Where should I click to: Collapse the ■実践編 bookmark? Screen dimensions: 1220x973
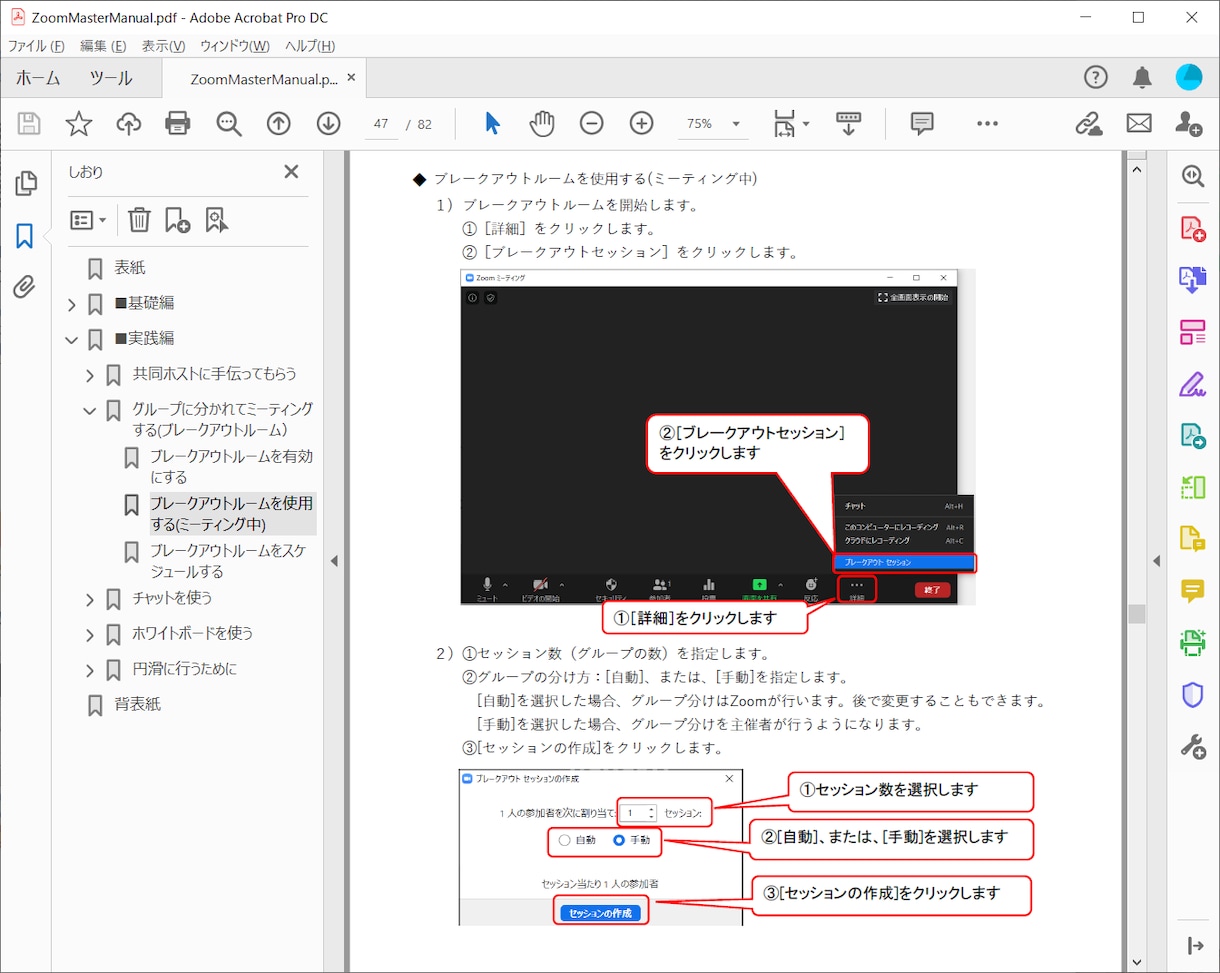(x=71, y=339)
